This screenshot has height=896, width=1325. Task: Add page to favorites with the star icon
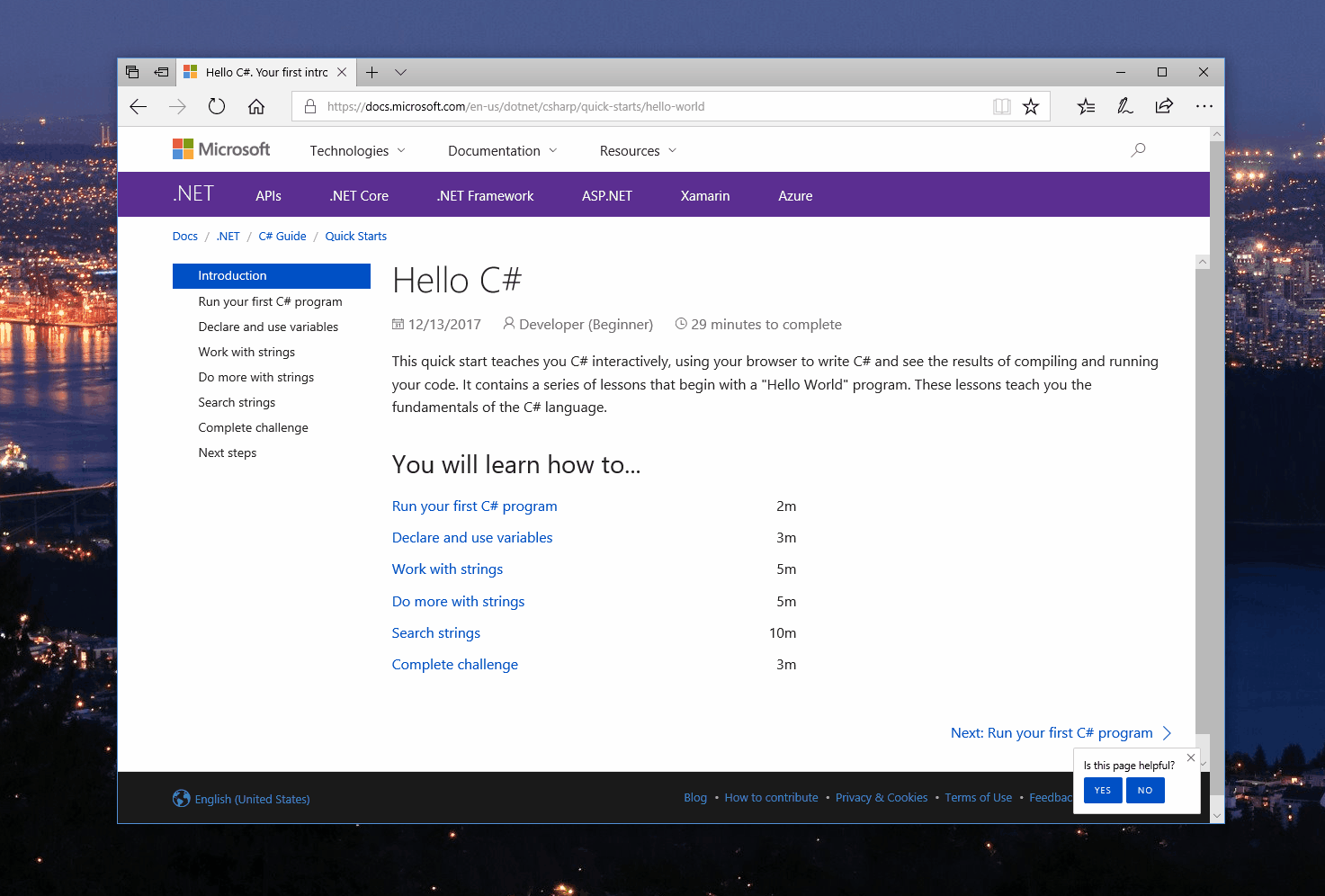tap(1031, 107)
